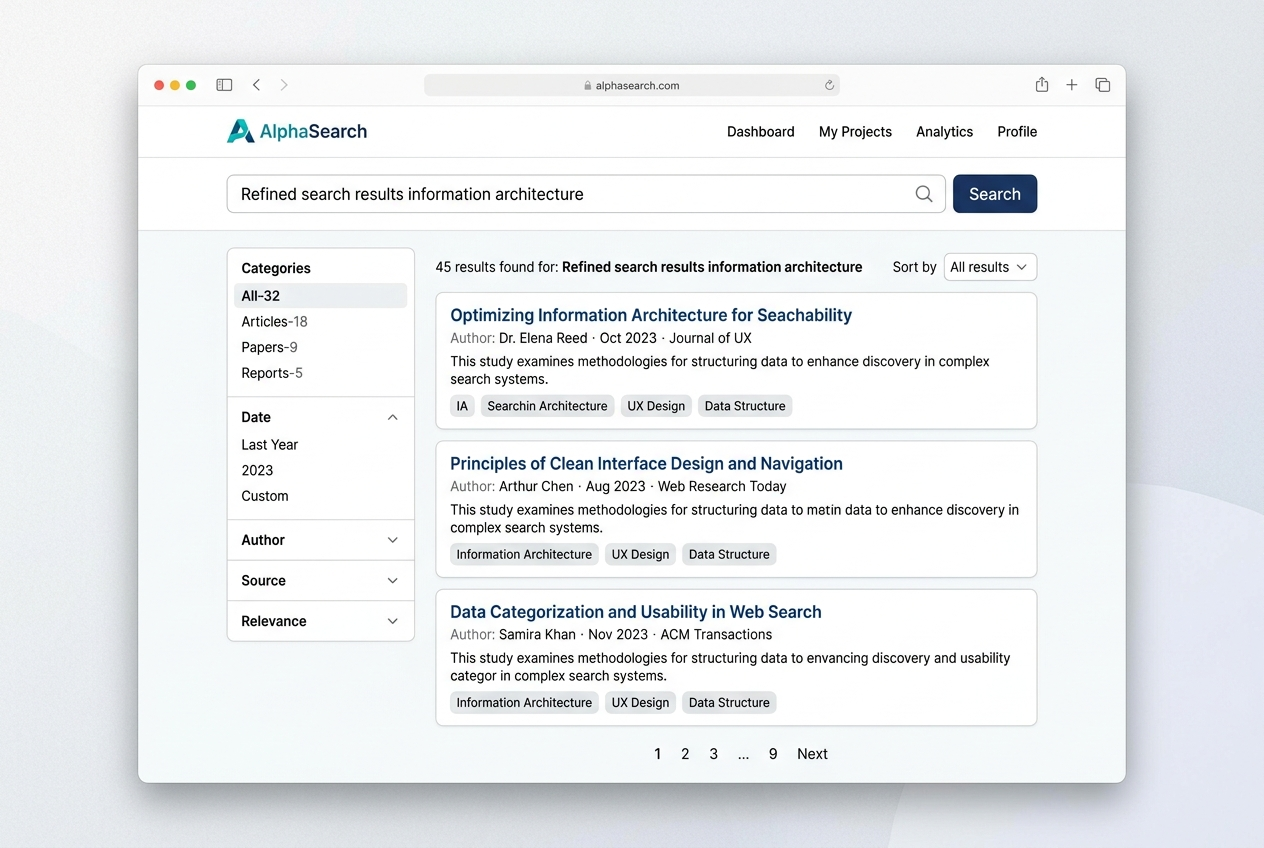1264x848 pixels.
Task: Filter by the Papers-9 category
Action: pyautogui.click(x=269, y=347)
